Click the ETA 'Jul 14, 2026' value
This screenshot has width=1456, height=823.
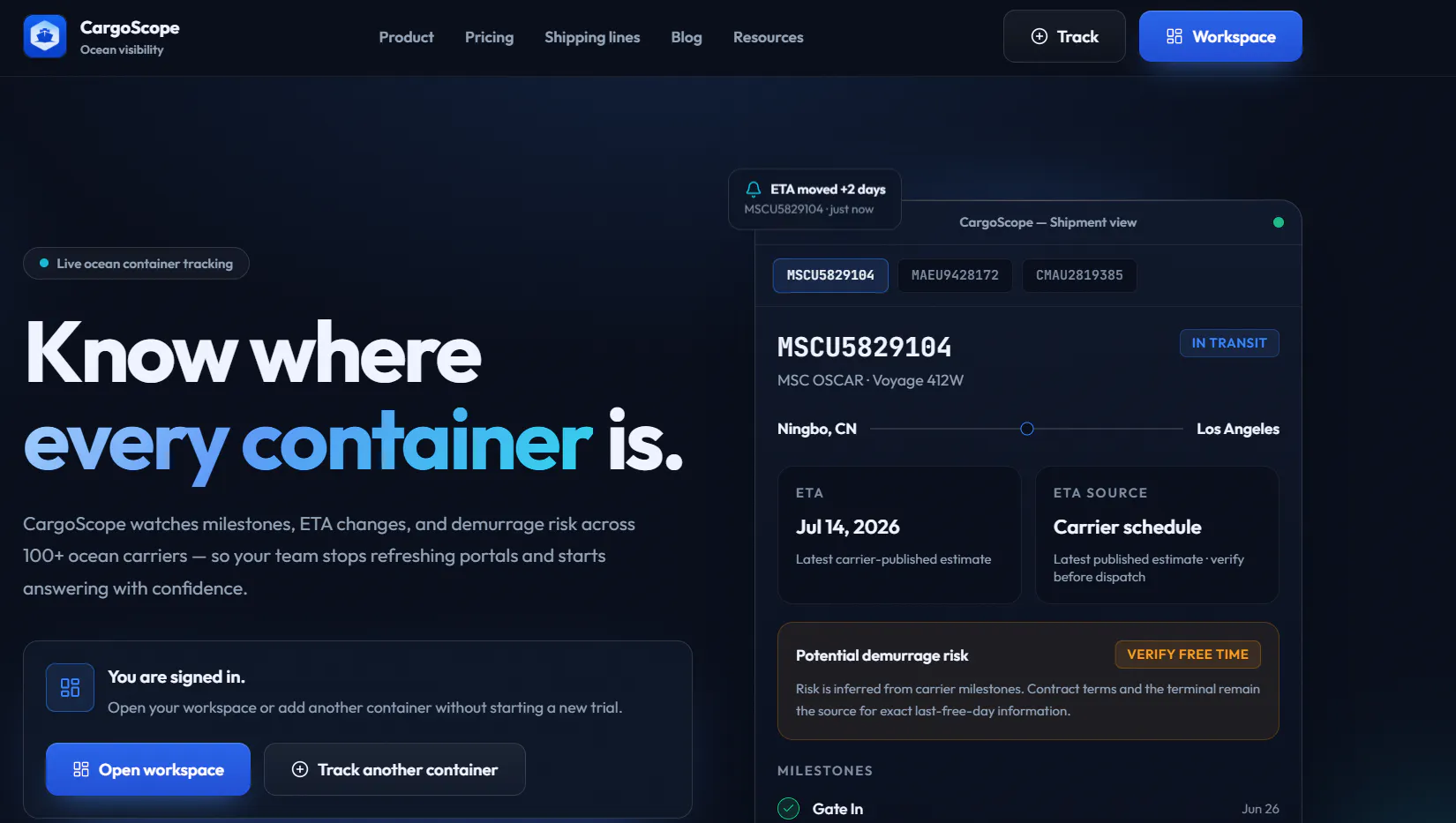[848, 527]
